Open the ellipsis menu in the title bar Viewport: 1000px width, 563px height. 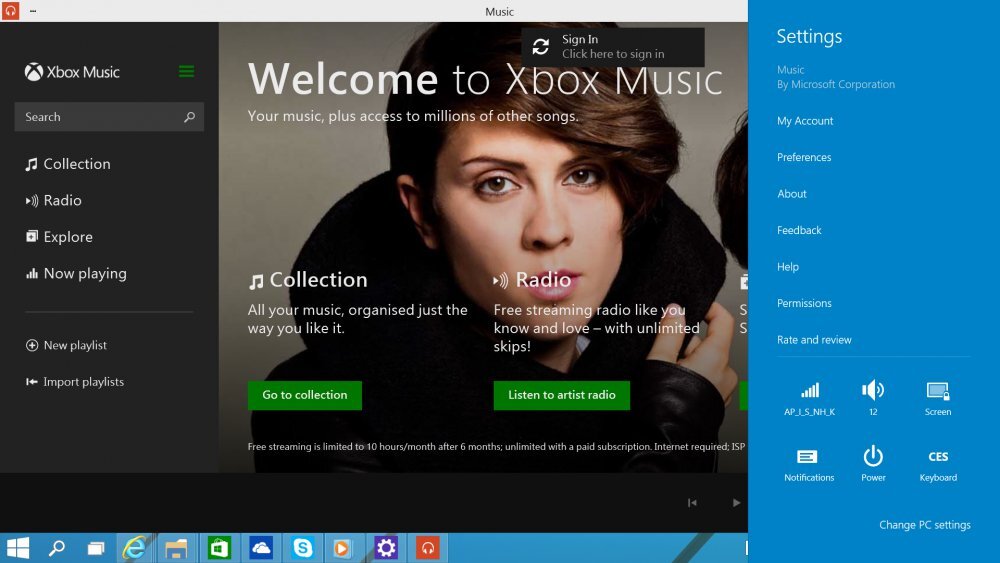[x=33, y=11]
